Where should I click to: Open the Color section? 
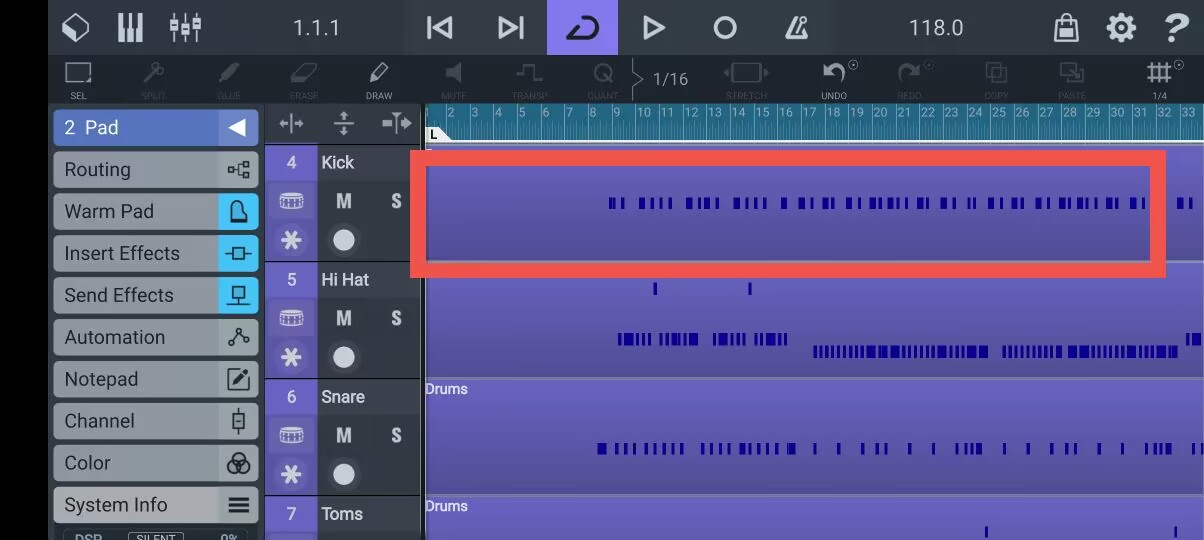(155, 464)
